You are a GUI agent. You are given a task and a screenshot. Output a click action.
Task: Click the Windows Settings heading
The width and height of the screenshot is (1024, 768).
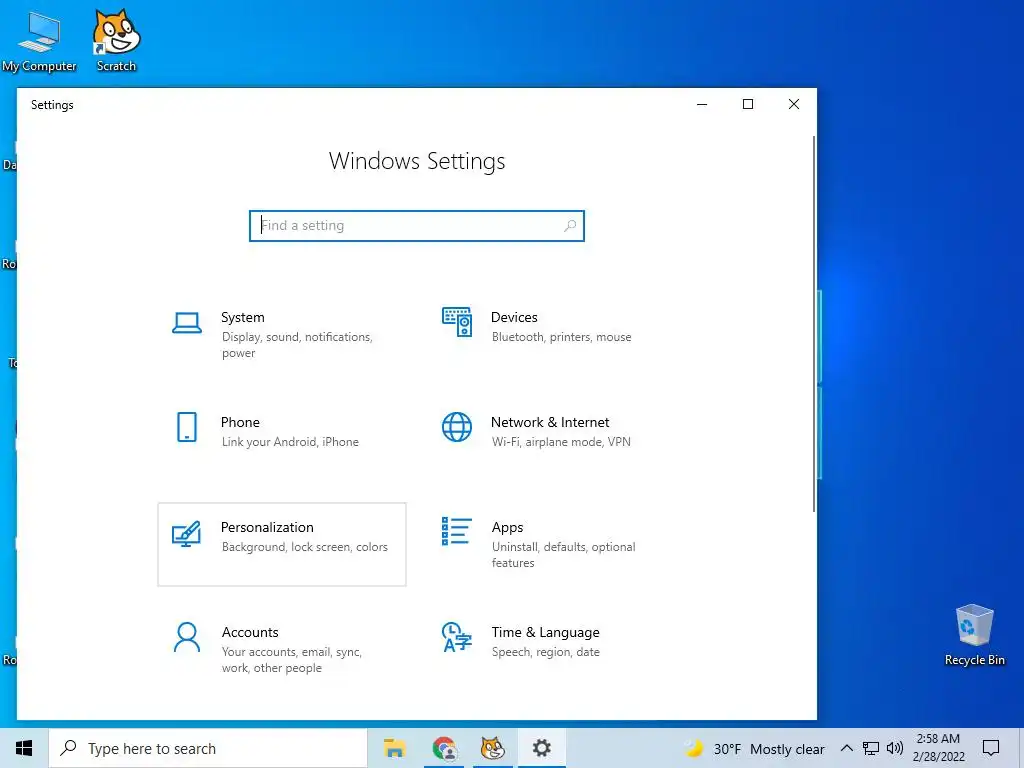point(417,161)
